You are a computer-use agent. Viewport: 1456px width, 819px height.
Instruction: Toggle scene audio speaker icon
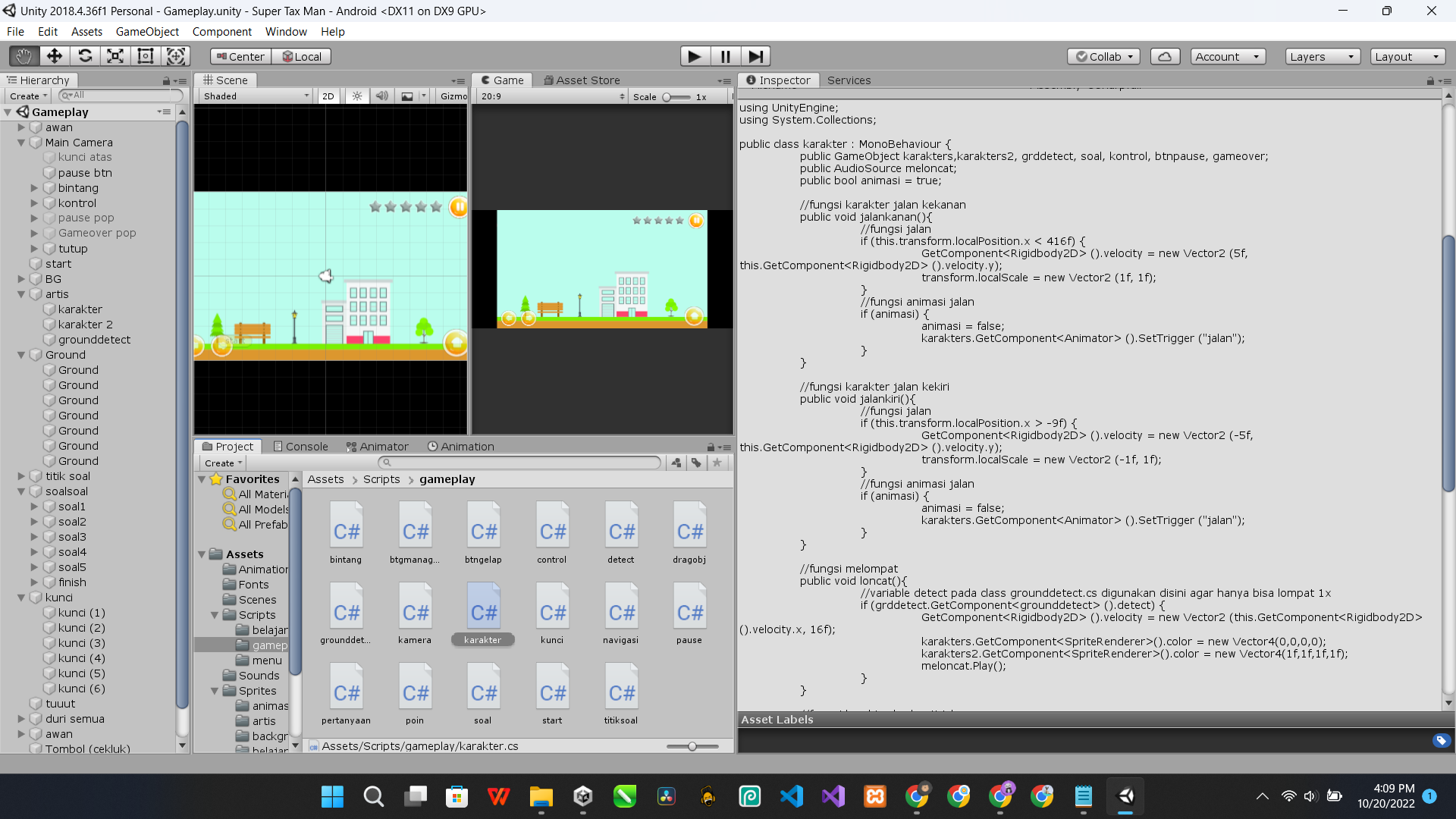(x=382, y=96)
